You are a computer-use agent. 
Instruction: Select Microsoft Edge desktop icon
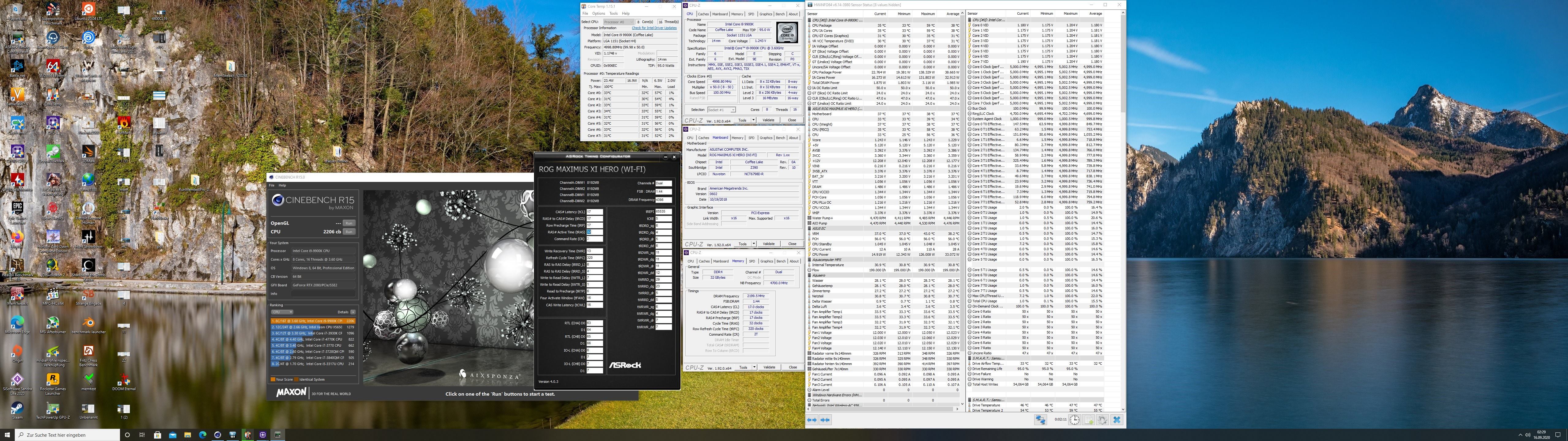17,325
